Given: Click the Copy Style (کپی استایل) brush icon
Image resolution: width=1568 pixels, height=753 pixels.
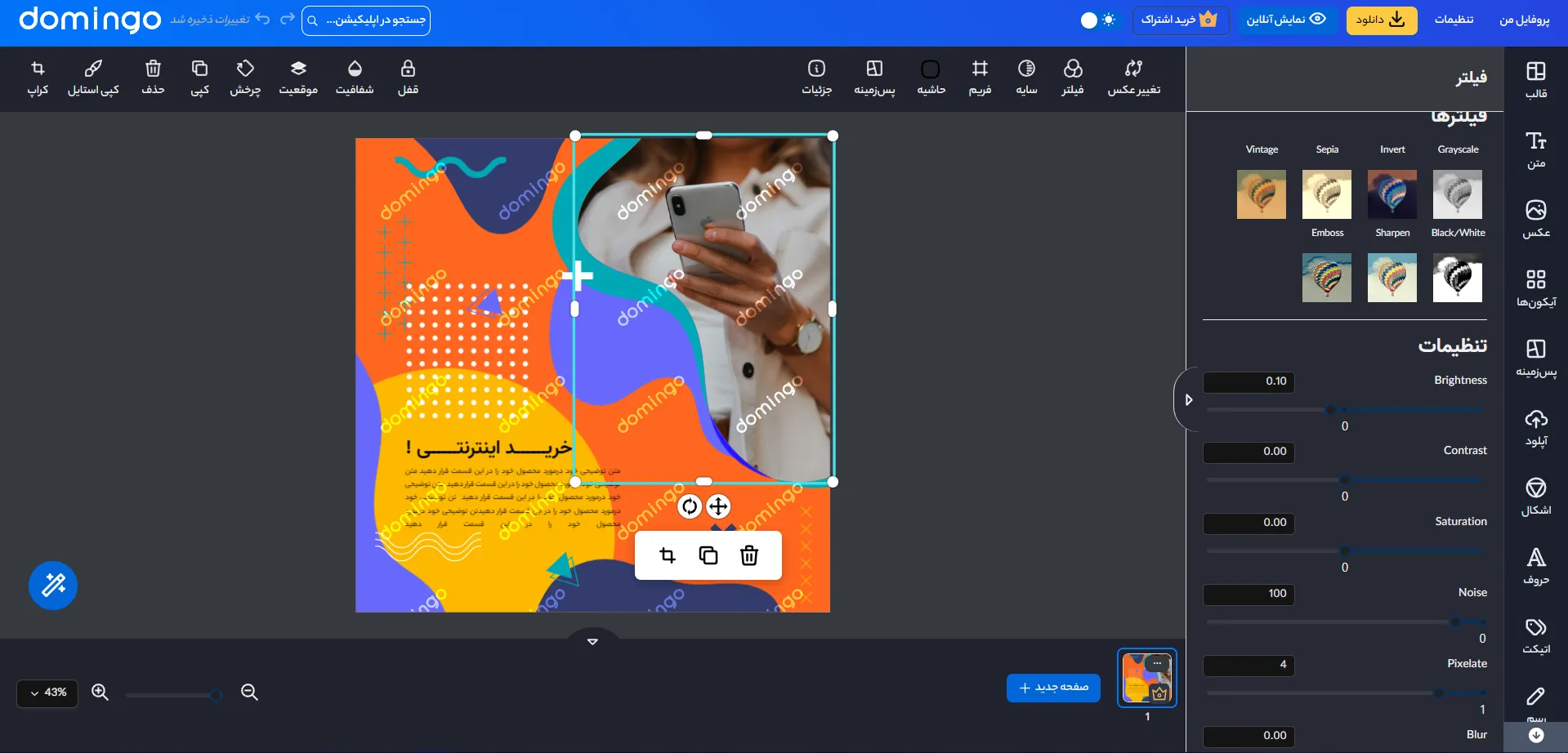Looking at the screenshot, I should (x=93, y=78).
